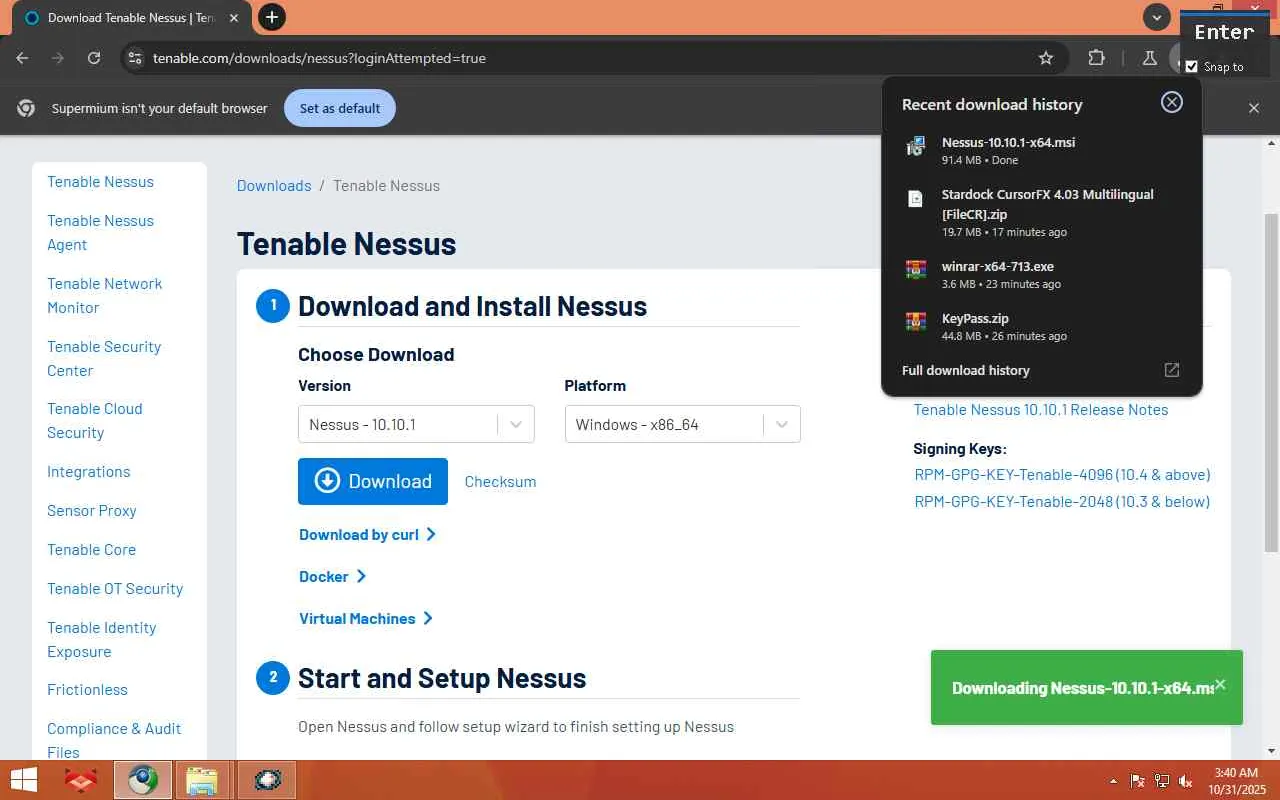Viewport: 1280px width, 800px height.
Task: Expand Download by curl section
Action: (368, 534)
